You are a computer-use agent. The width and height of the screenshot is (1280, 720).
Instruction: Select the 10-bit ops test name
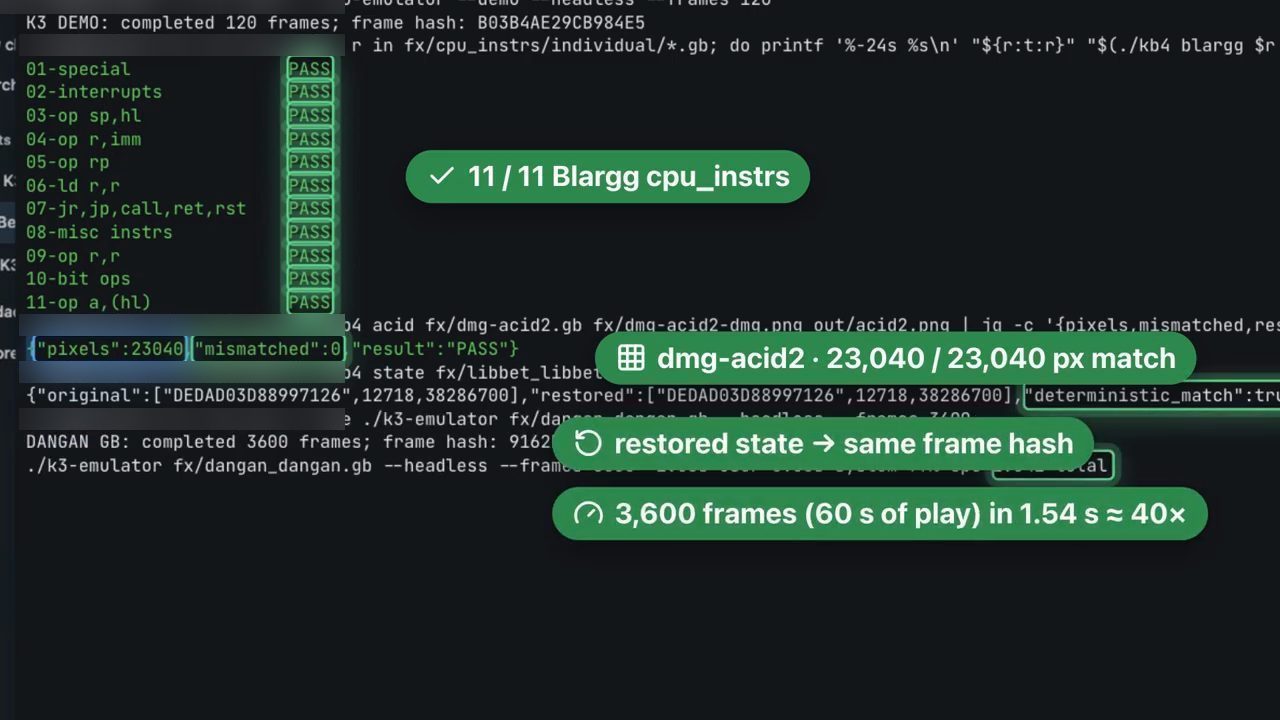click(x=78, y=279)
